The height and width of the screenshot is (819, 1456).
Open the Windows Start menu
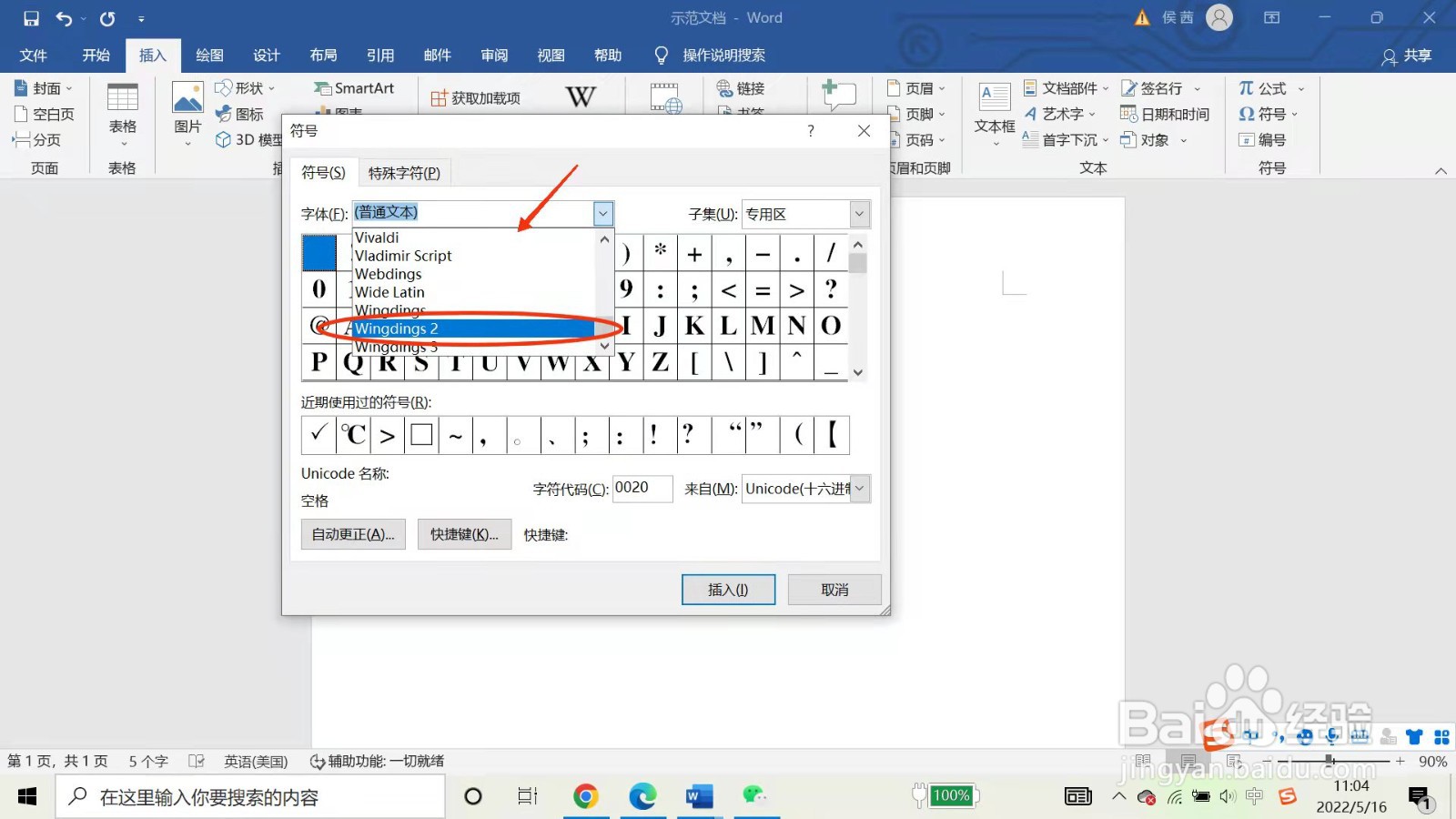coord(27,797)
